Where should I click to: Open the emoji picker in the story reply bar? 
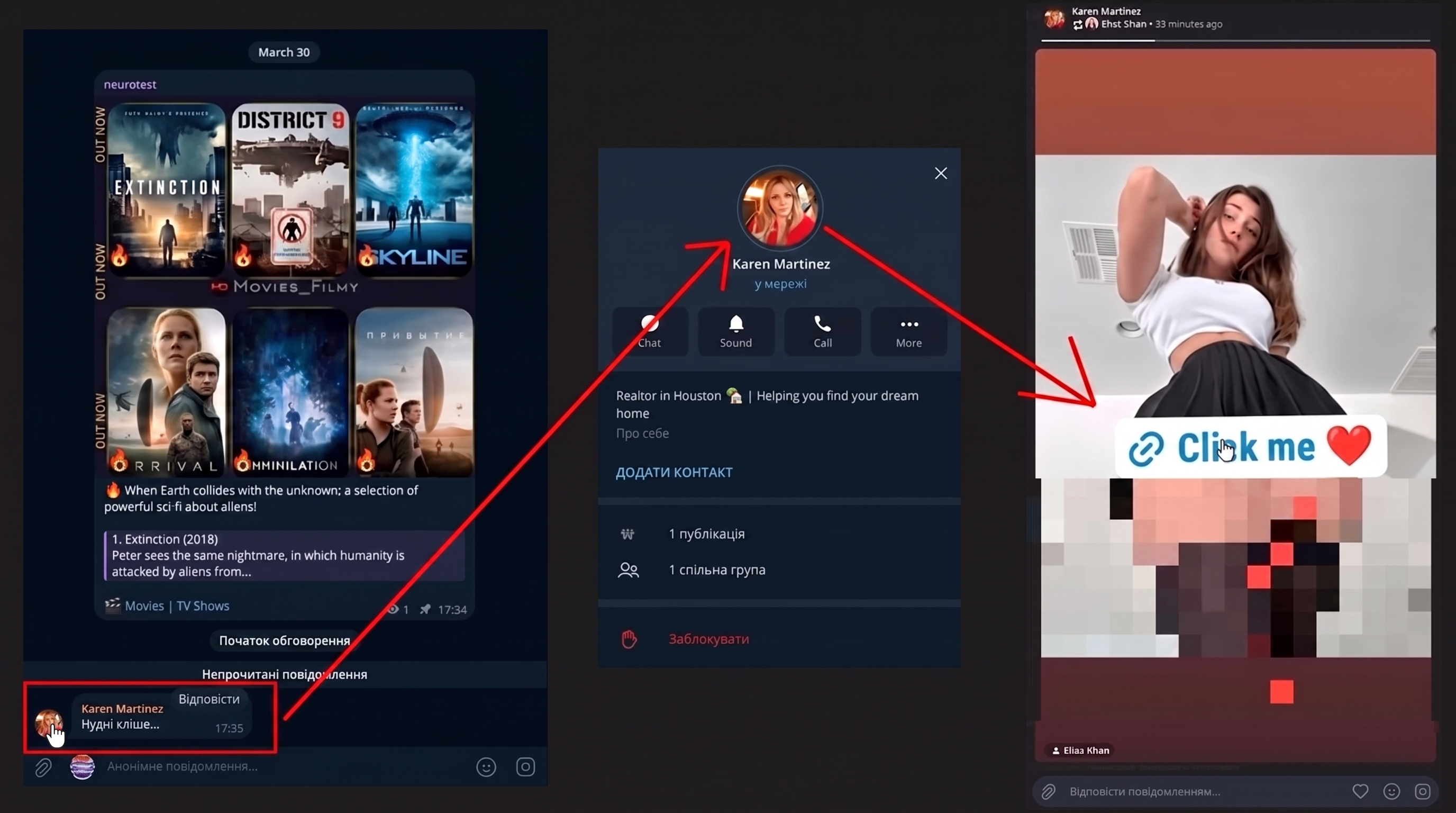1391,791
